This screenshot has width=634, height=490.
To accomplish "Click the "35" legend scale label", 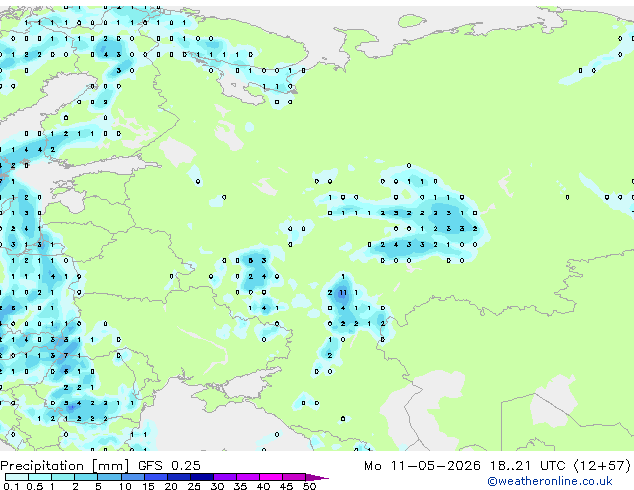I will coord(241,486).
